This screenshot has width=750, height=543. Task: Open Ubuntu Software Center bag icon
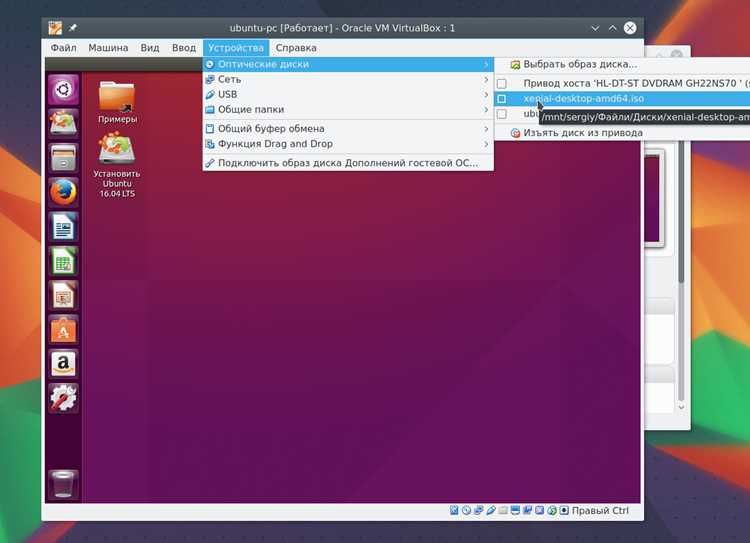pyautogui.click(x=63, y=330)
